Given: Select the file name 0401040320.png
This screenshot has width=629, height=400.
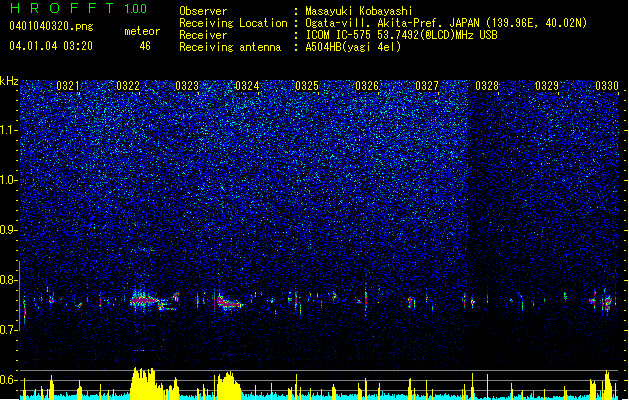Looking at the screenshot, I should [x=51, y=26].
